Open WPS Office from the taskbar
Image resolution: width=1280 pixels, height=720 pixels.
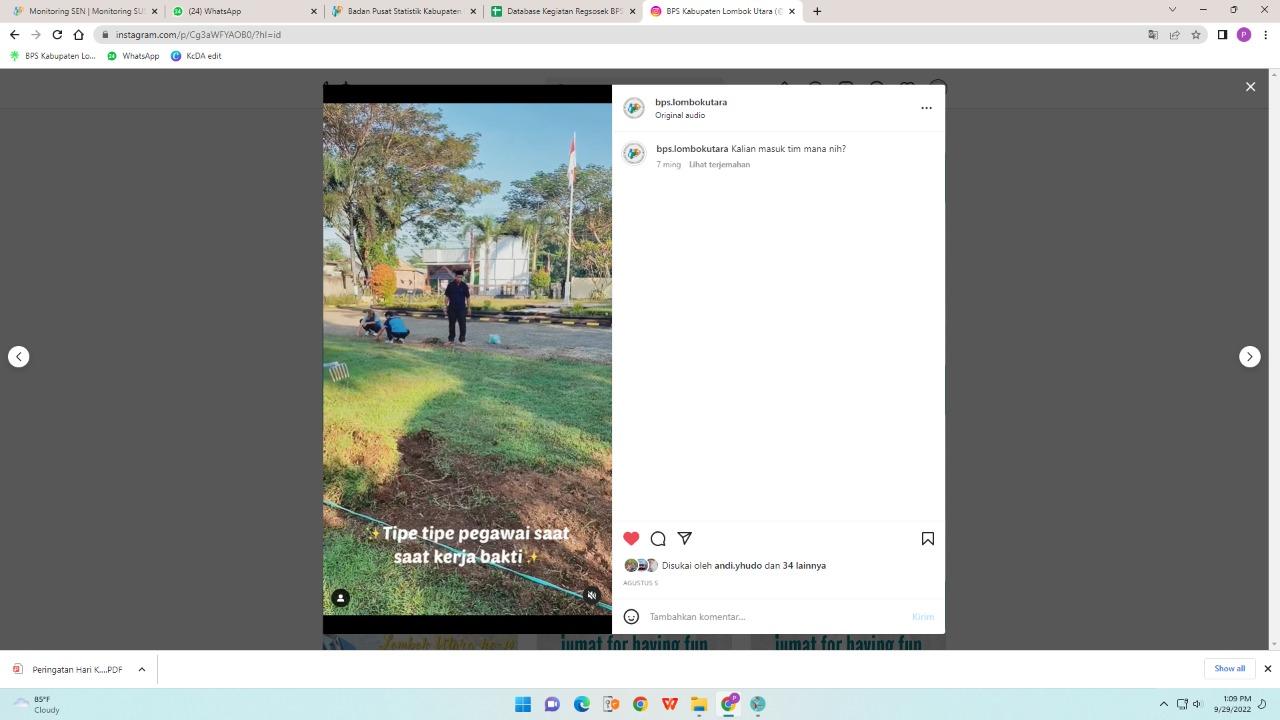pos(670,704)
